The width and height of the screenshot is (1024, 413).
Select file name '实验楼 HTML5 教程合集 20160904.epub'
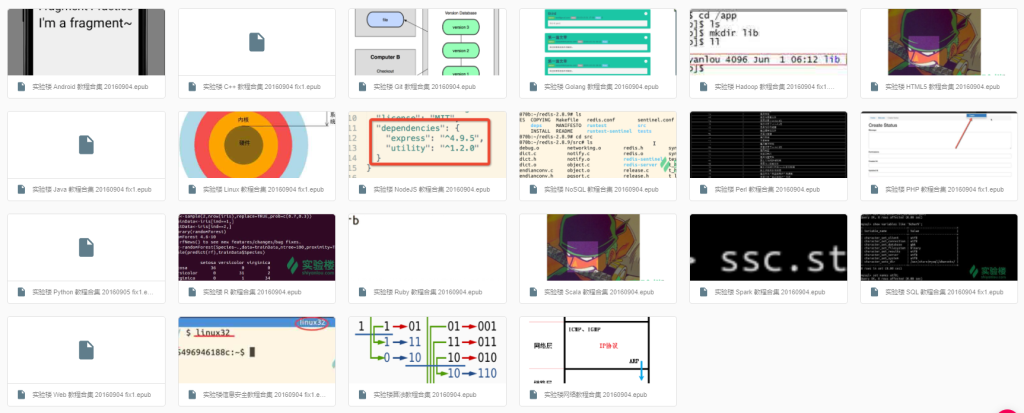click(x=942, y=87)
